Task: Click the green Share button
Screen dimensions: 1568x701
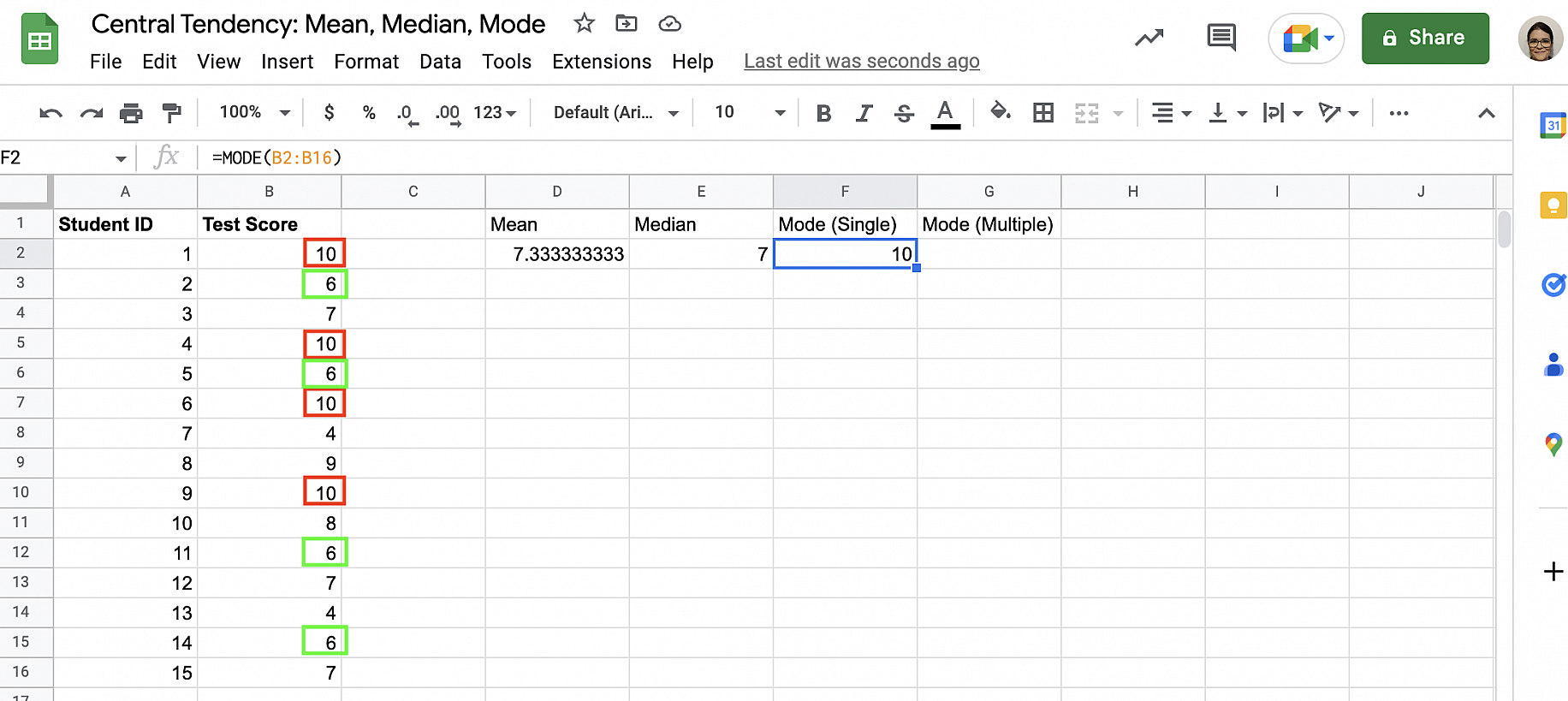Action: click(1425, 39)
